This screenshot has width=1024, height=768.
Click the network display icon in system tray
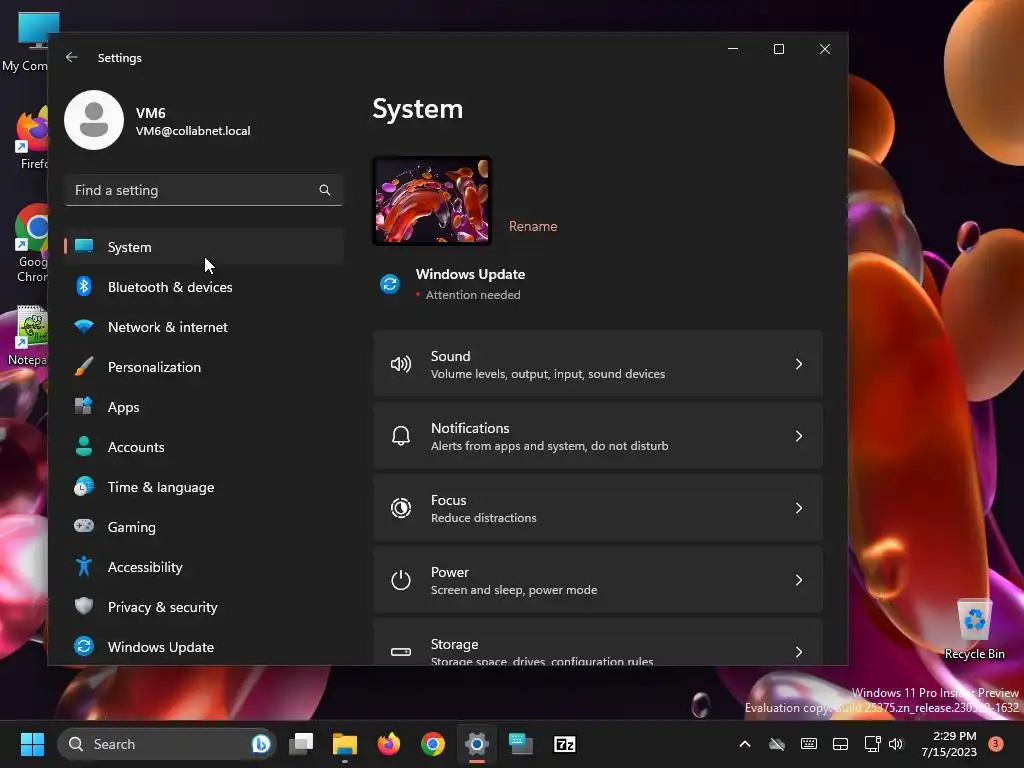pyautogui.click(x=872, y=744)
